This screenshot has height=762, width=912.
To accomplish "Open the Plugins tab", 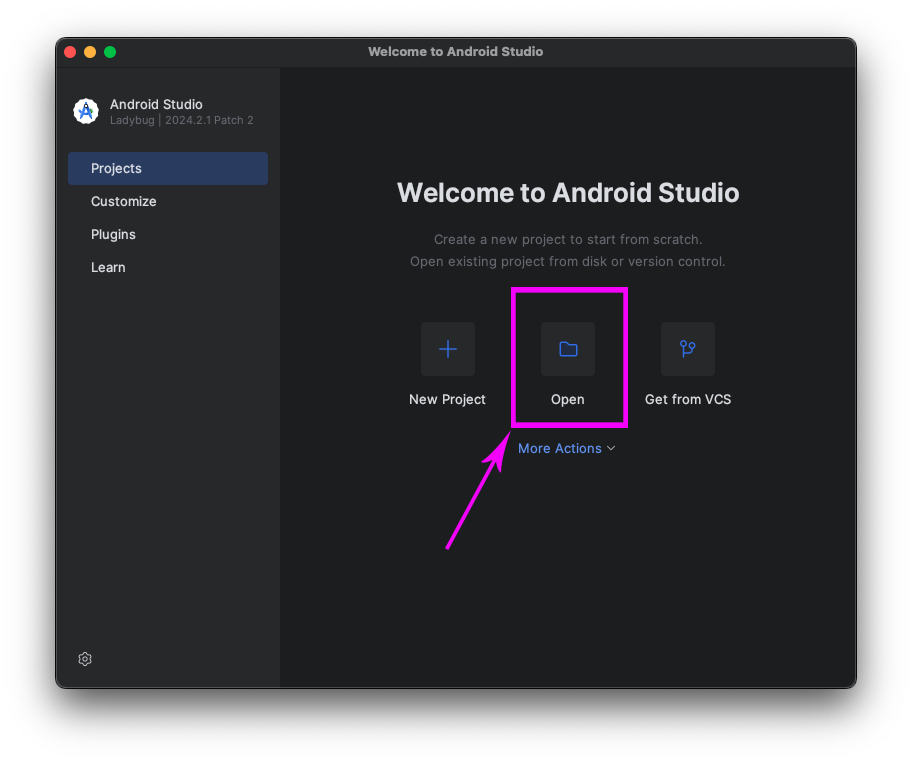I will [168, 234].
